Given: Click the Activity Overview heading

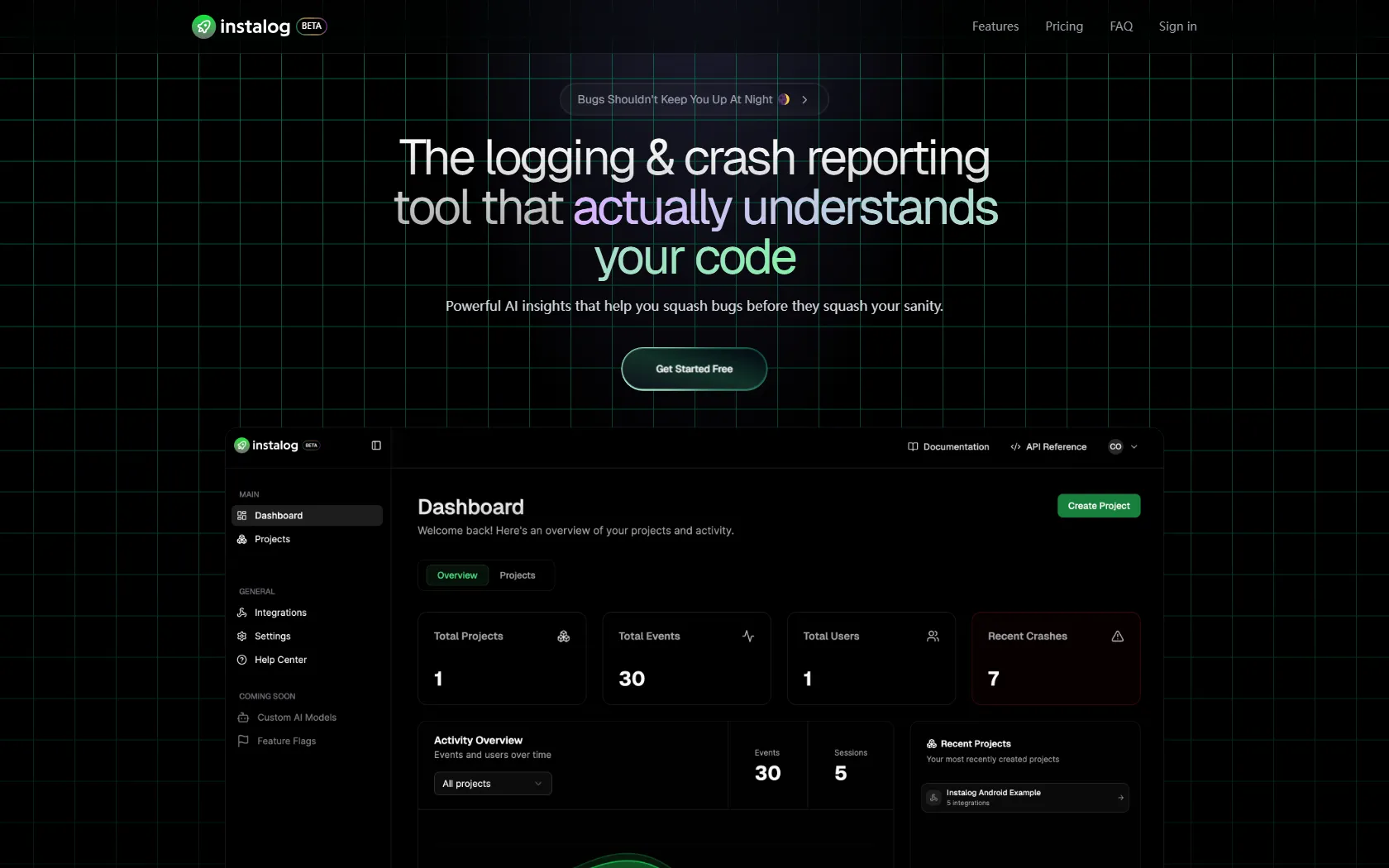Looking at the screenshot, I should (x=478, y=741).
